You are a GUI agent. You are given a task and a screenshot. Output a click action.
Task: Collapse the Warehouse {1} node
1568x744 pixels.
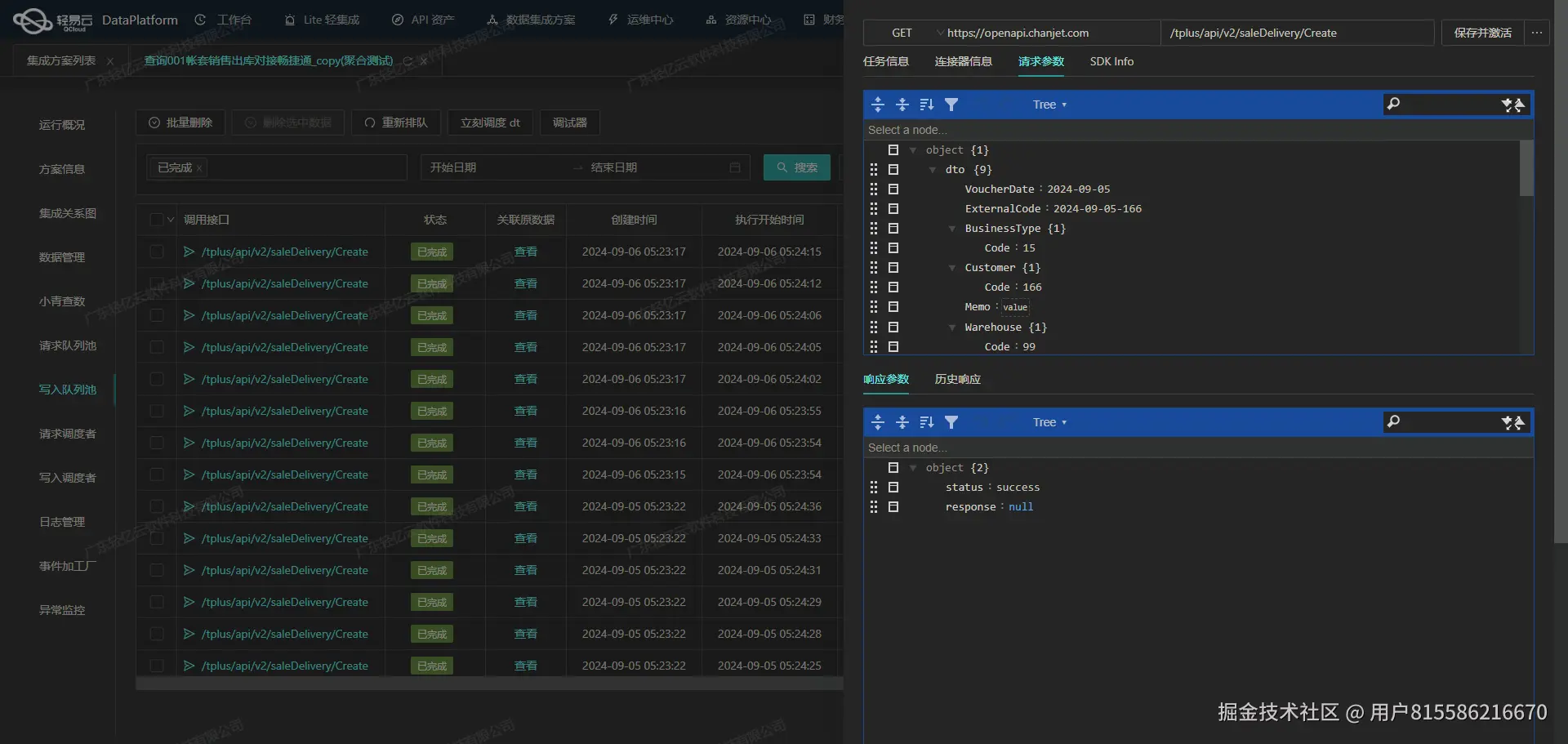(952, 327)
